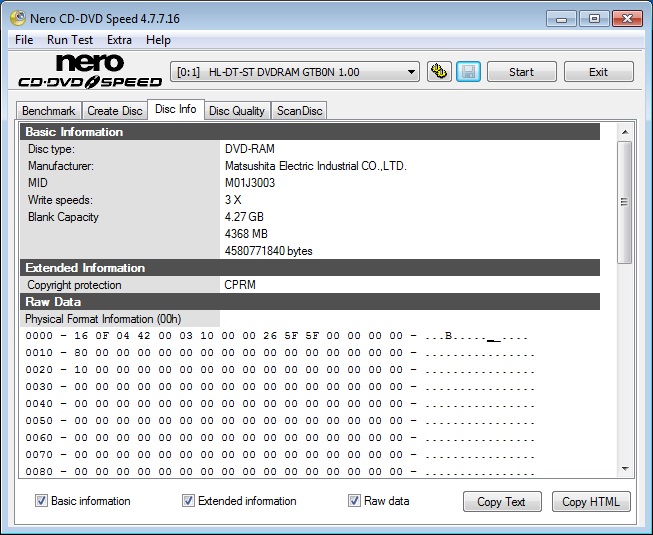
Task: Open the drive selection dropdown
Action: click(x=294, y=72)
